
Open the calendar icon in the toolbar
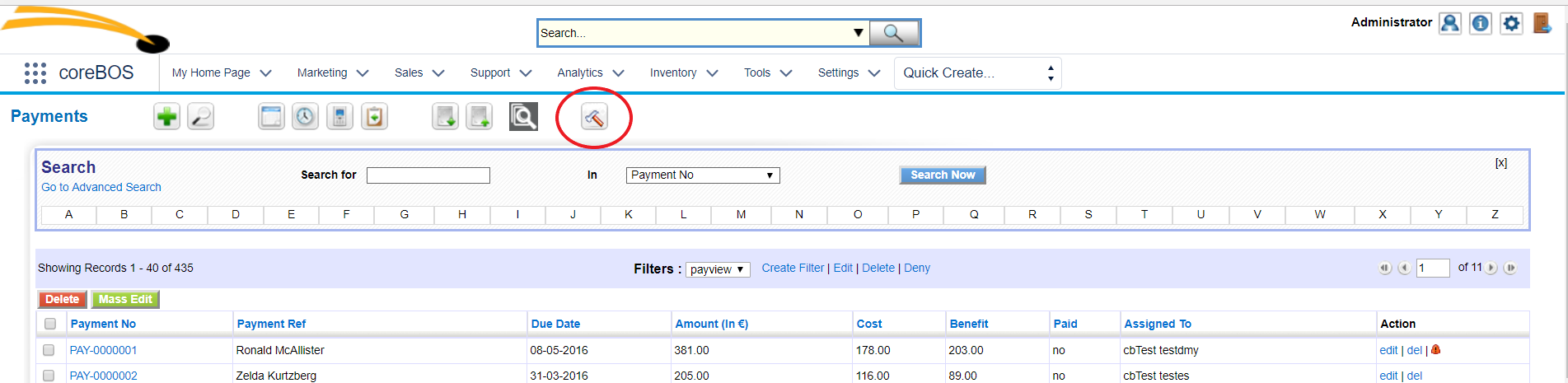[x=271, y=117]
